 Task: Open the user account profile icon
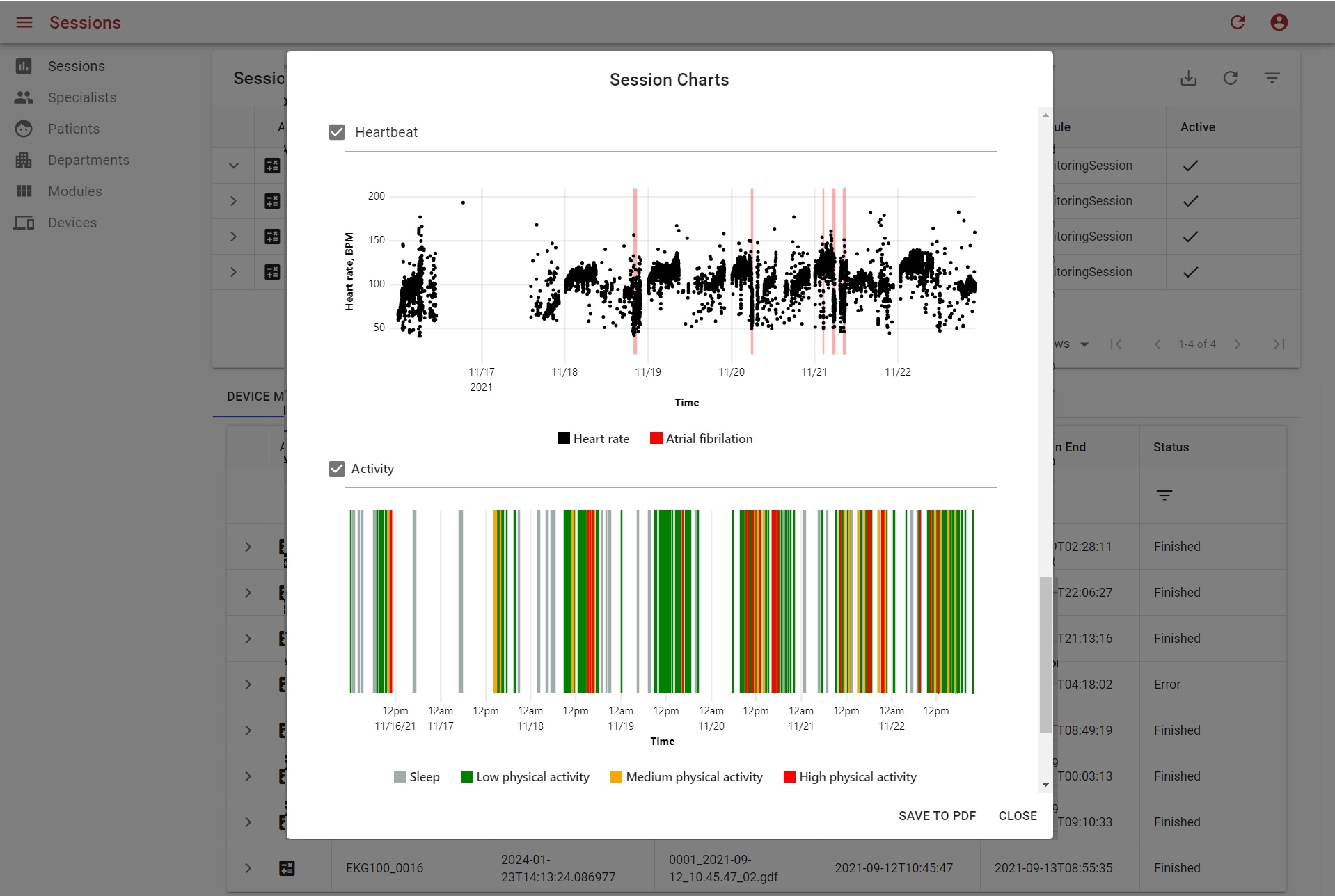coord(1279,22)
